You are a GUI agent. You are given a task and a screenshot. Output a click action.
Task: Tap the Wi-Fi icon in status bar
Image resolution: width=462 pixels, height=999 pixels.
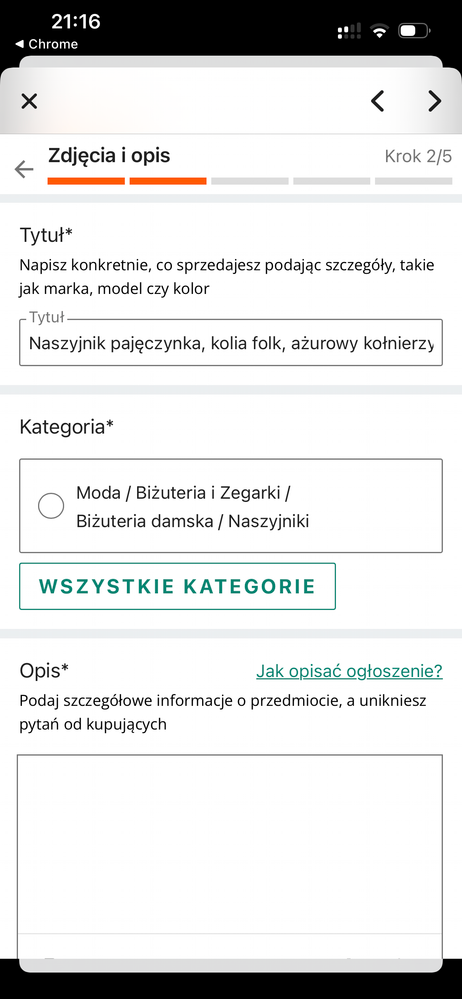coord(380,30)
